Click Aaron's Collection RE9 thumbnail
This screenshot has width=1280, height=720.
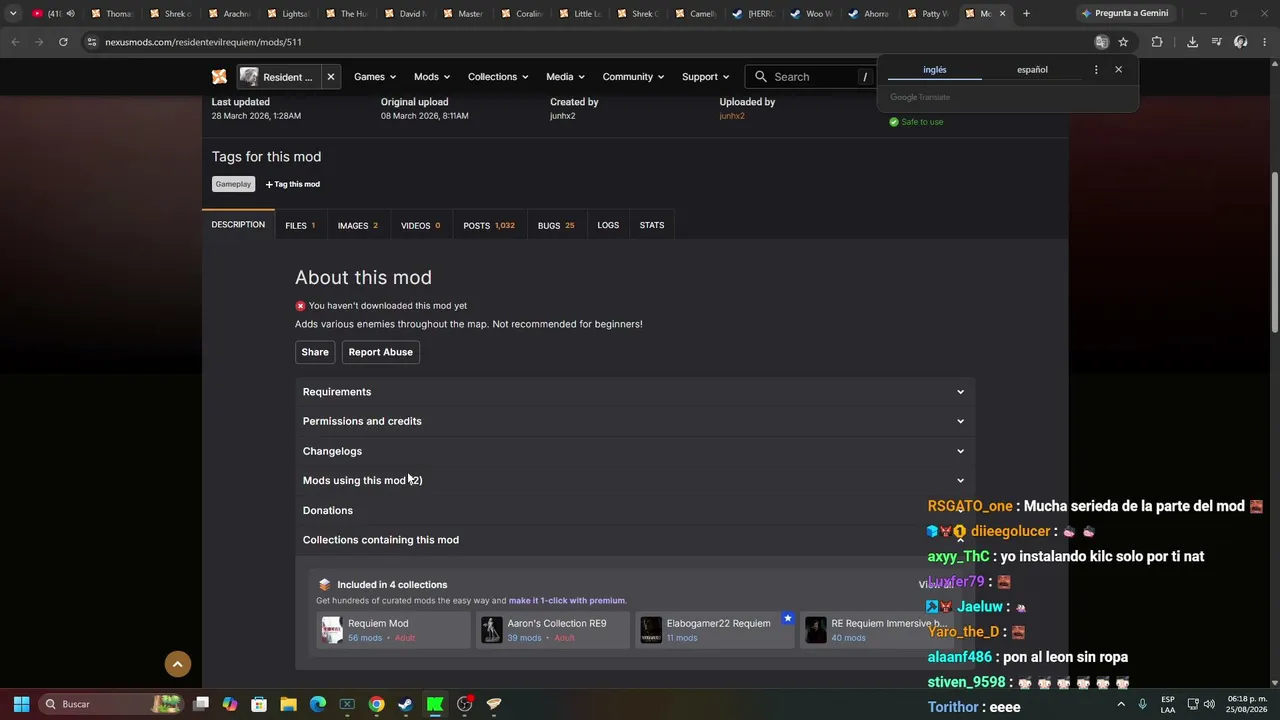point(491,630)
